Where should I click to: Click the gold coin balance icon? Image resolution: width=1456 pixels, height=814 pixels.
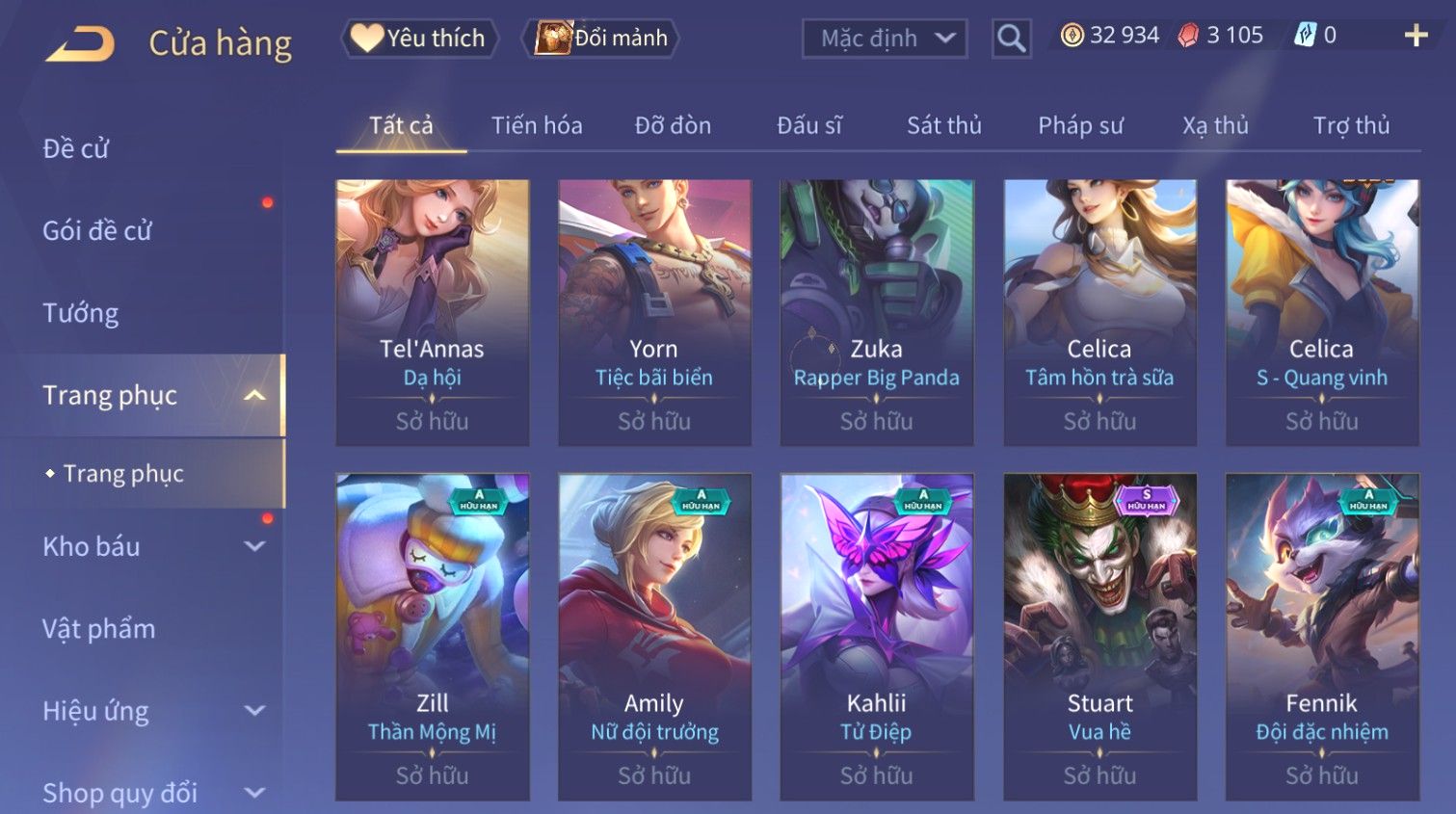(1072, 36)
